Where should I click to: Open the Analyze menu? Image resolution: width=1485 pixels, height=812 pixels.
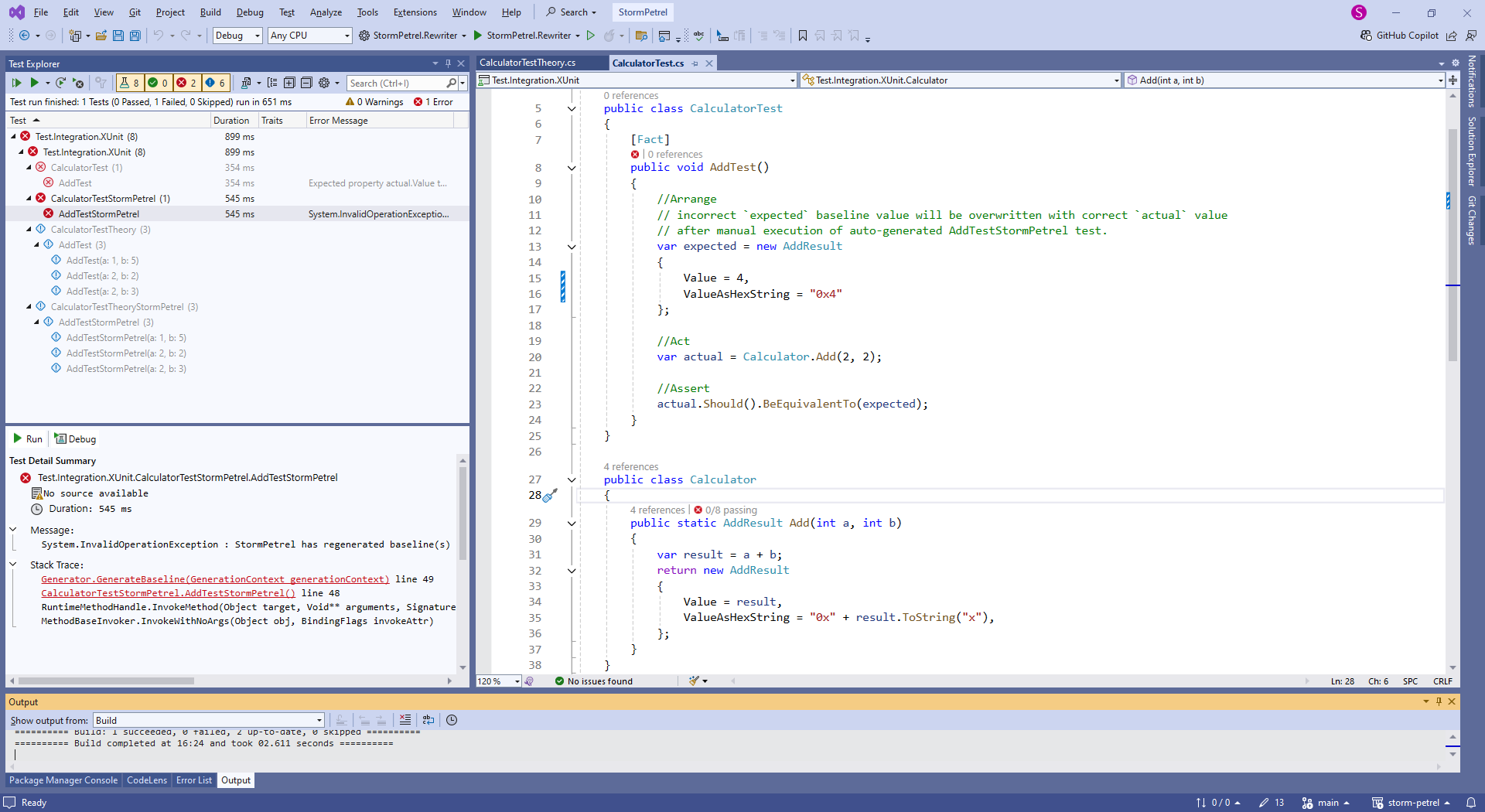326,12
